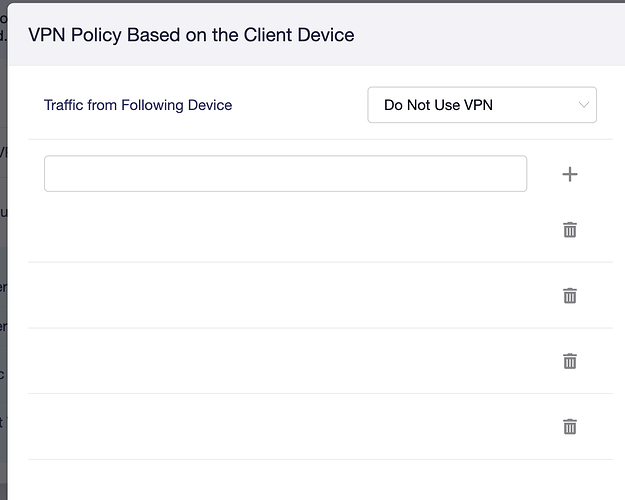Click the Do Not Use VPN text
The width and height of the screenshot is (625, 500).
438,105
